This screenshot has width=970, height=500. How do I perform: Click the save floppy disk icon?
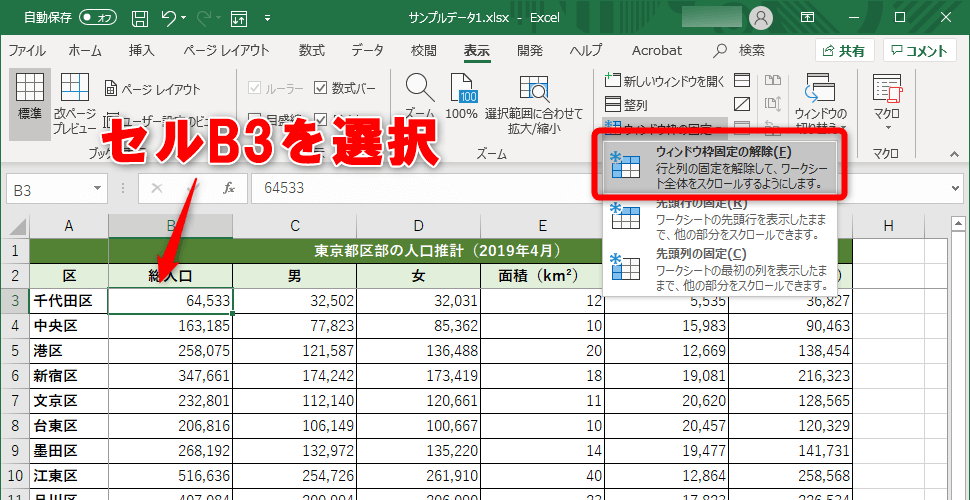(x=140, y=18)
